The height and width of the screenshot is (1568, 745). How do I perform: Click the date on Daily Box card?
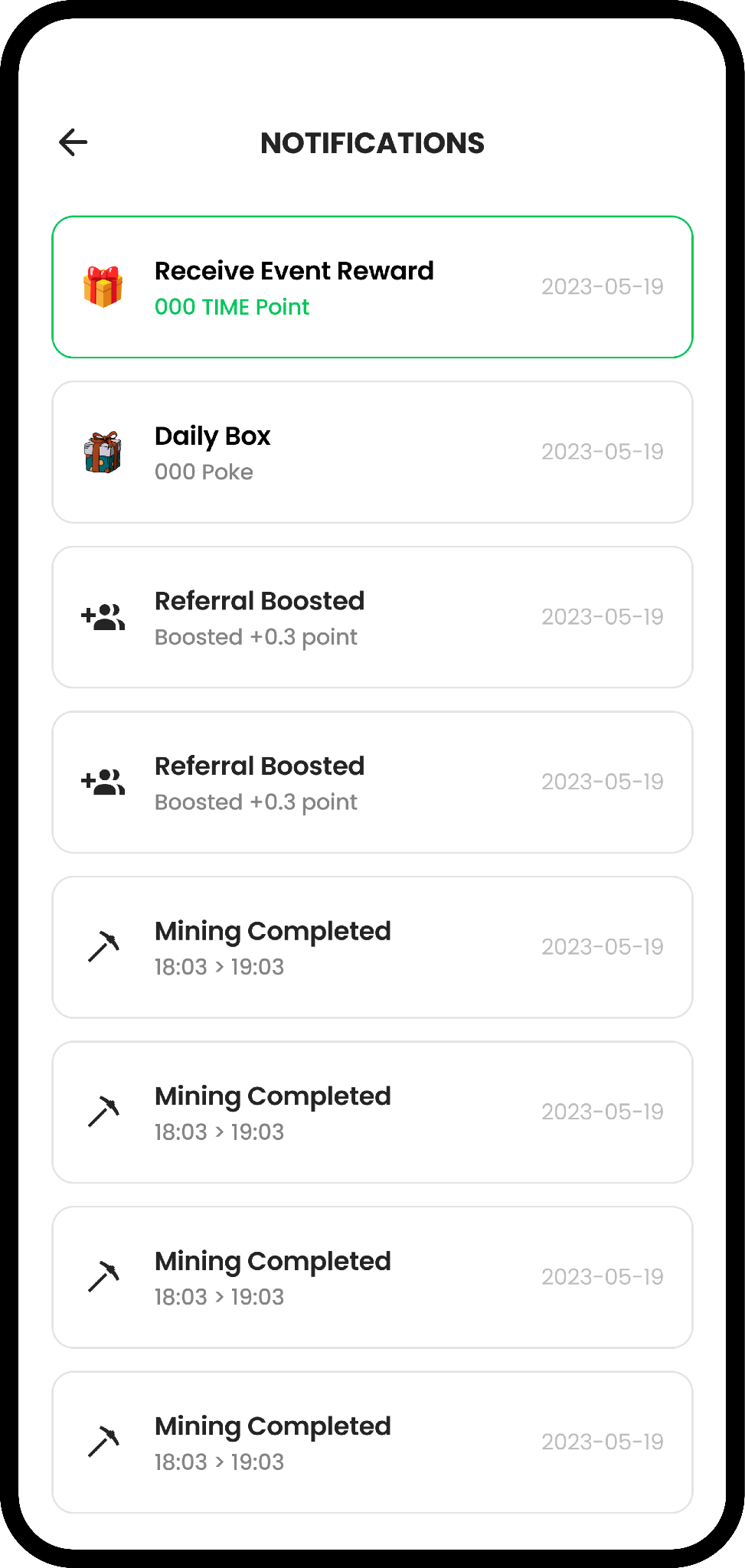(603, 452)
